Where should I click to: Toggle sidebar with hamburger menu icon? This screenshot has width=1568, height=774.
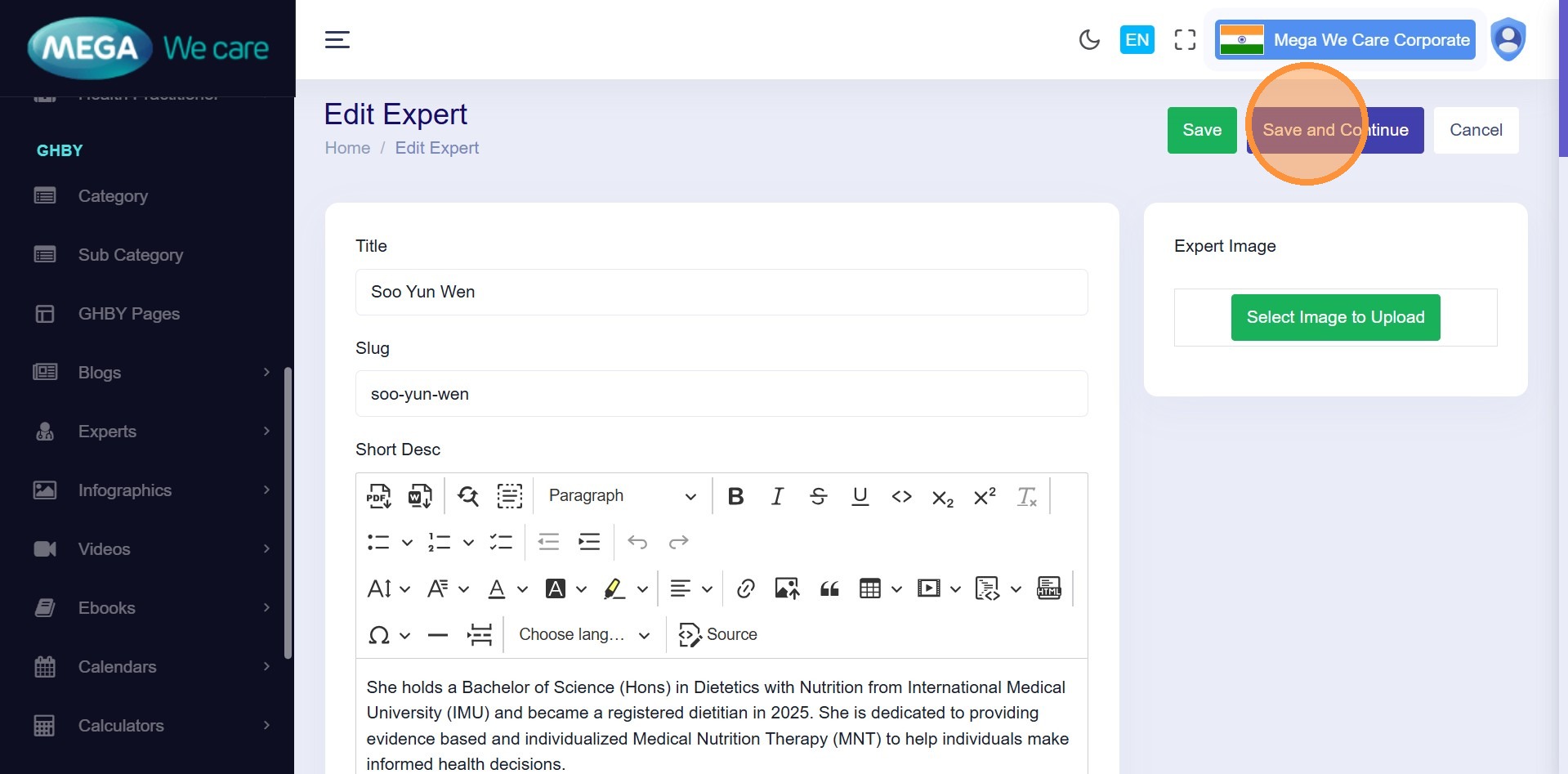[x=337, y=40]
